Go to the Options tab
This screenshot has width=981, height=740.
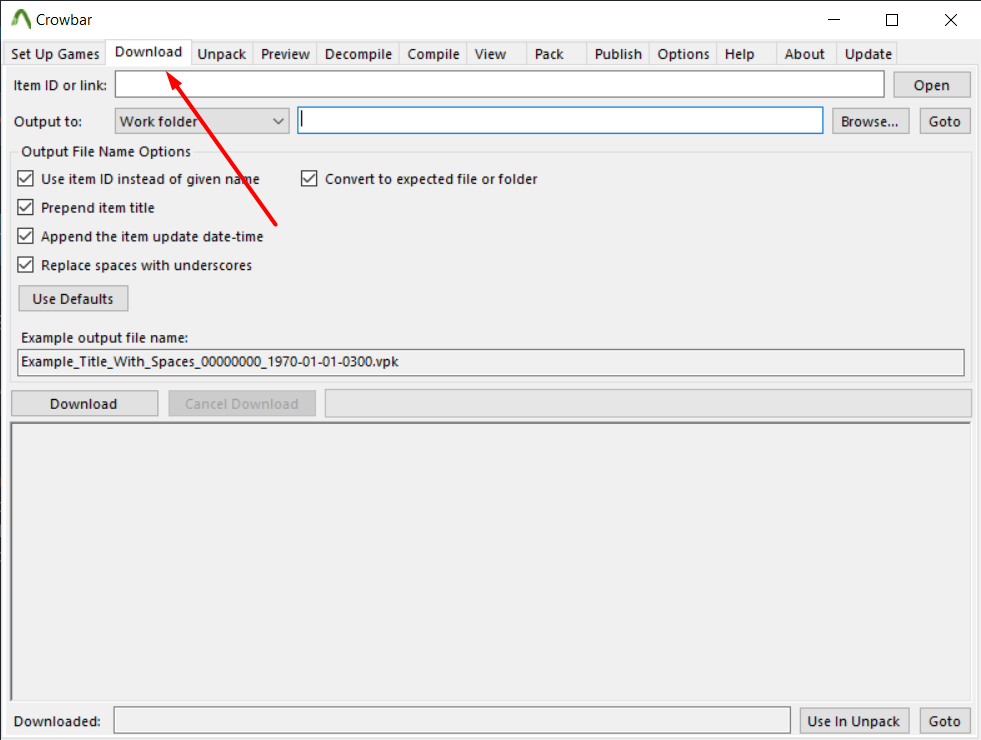(x=683, y=54)
